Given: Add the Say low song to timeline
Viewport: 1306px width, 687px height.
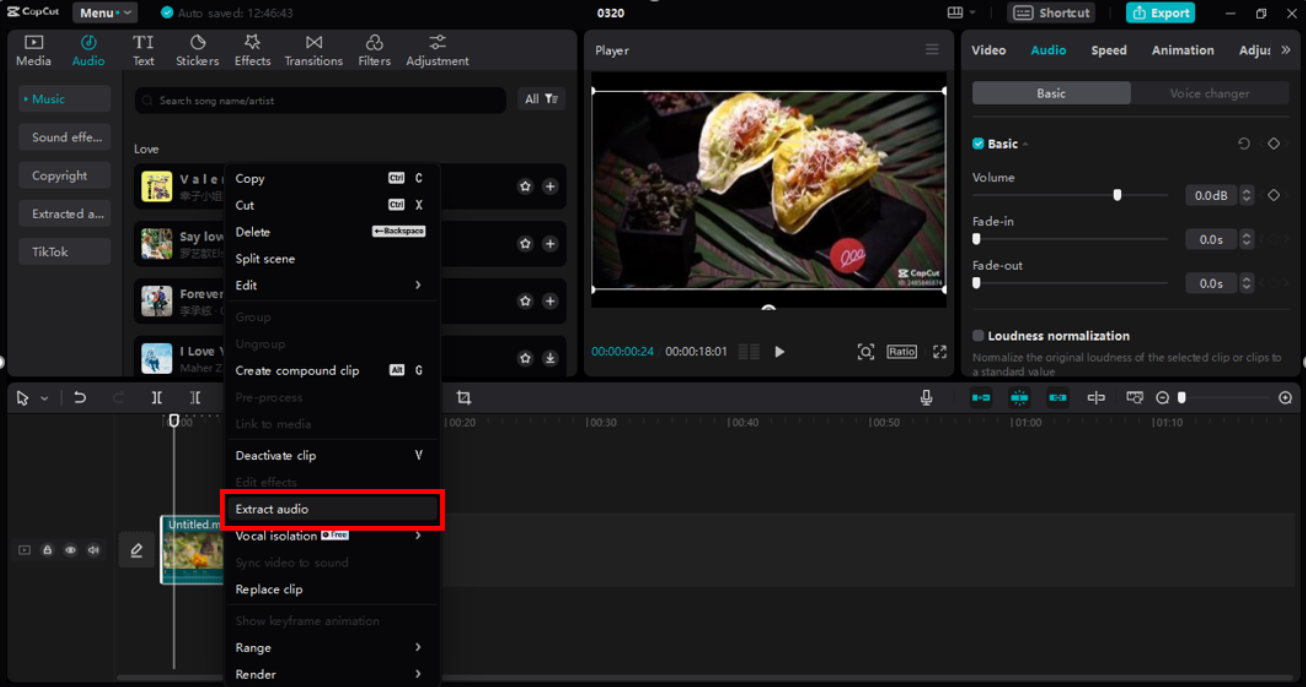Looking at the screenshot, I should (550, 243).
